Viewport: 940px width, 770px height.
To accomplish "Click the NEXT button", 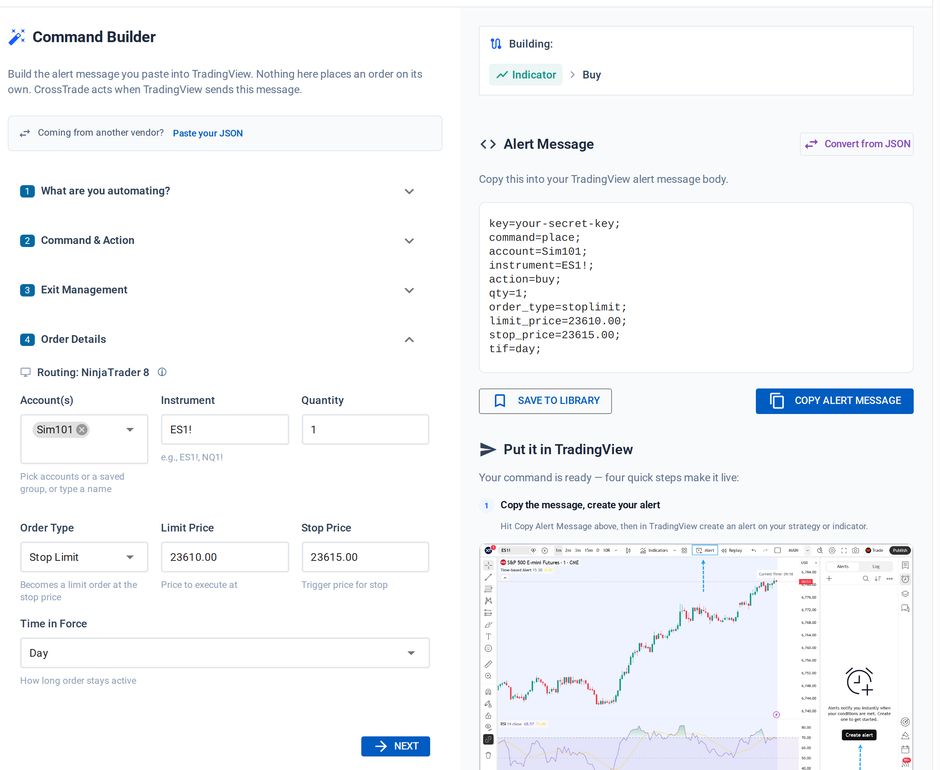I will (396, 746).
